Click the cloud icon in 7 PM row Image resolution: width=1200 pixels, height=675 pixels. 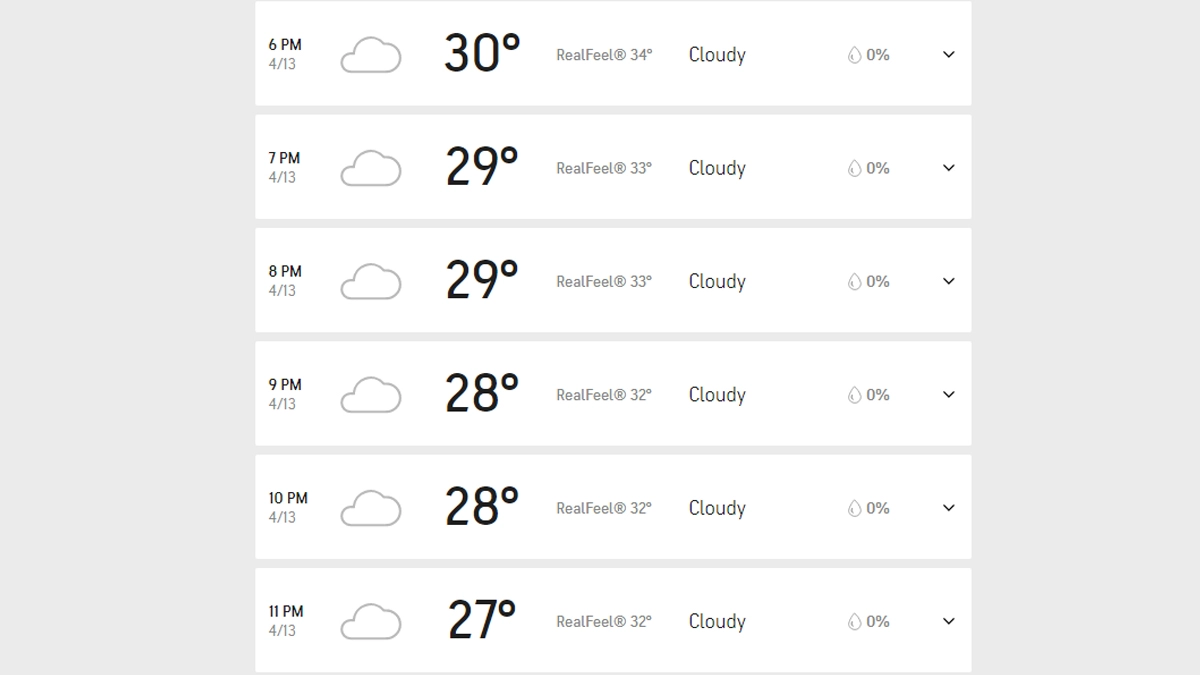(x=371, y=168)
